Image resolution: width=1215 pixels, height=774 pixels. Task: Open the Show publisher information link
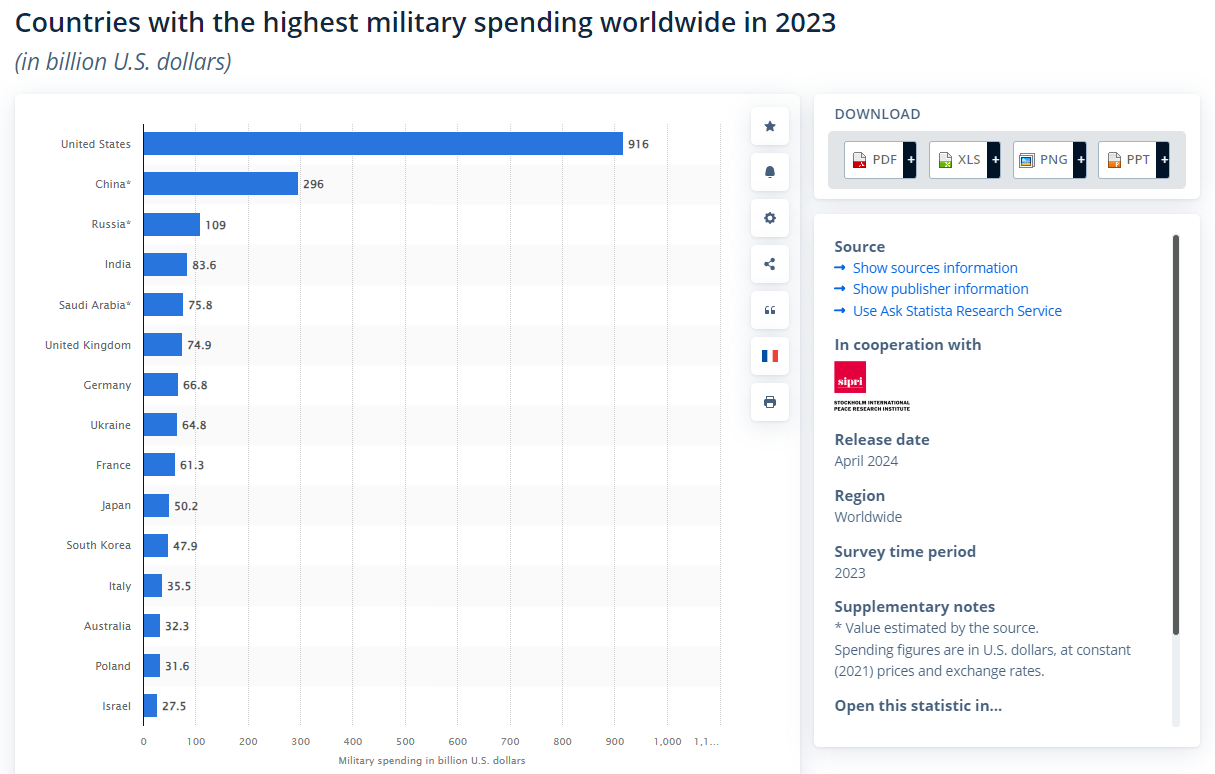coord(940,288)
